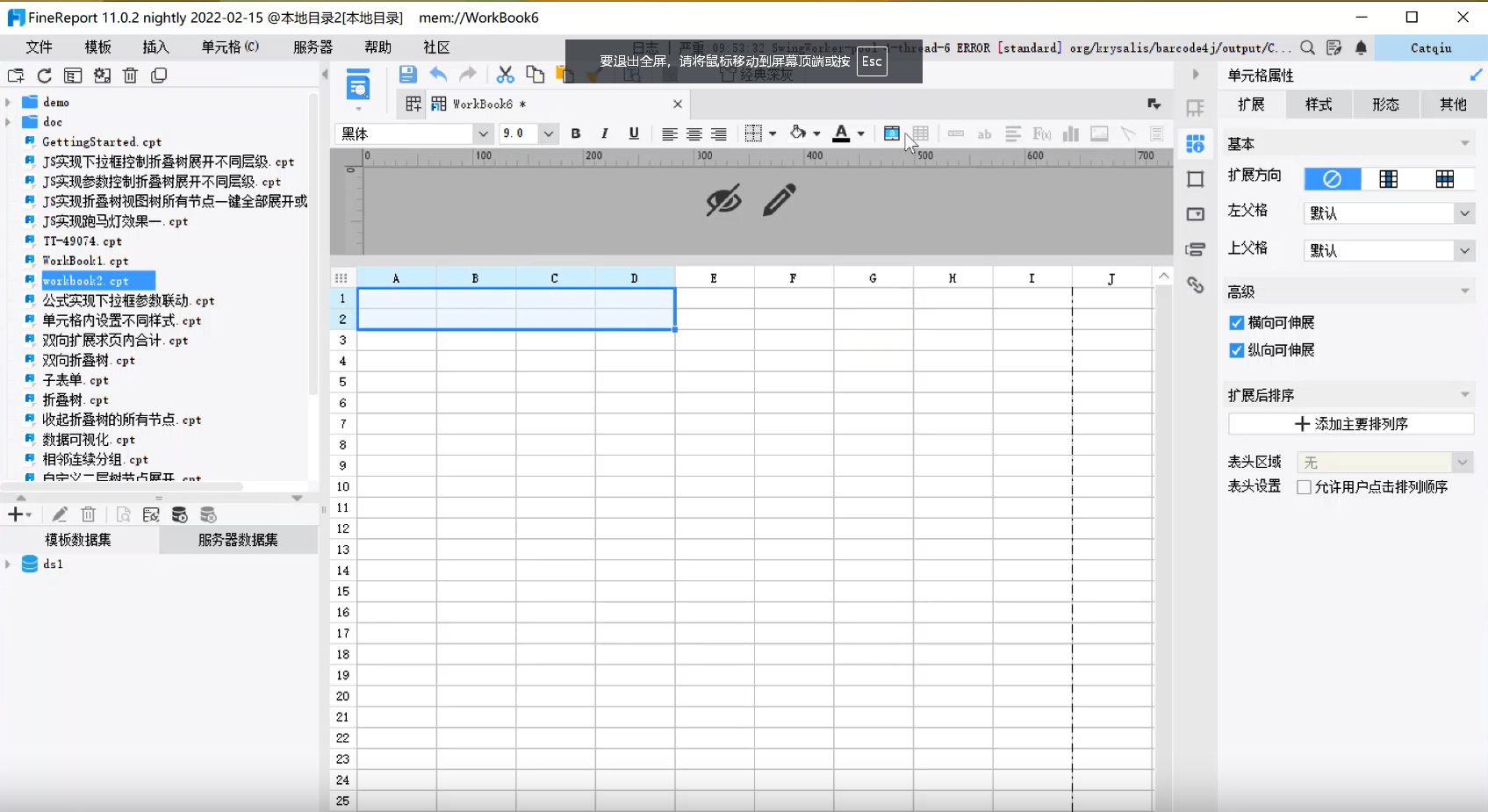Toggle the 纵向可伸展 checkbox
1488x812 pixels.
(x=1237, y=350)
